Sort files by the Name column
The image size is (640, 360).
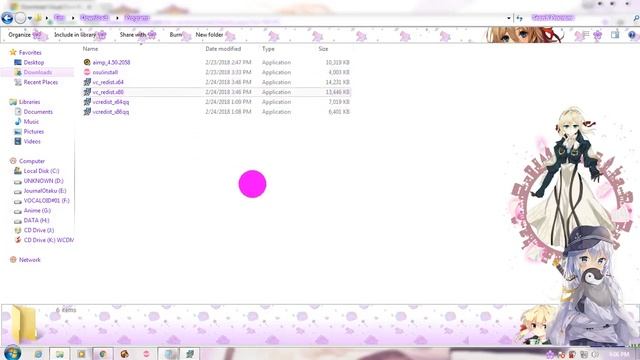91,49
